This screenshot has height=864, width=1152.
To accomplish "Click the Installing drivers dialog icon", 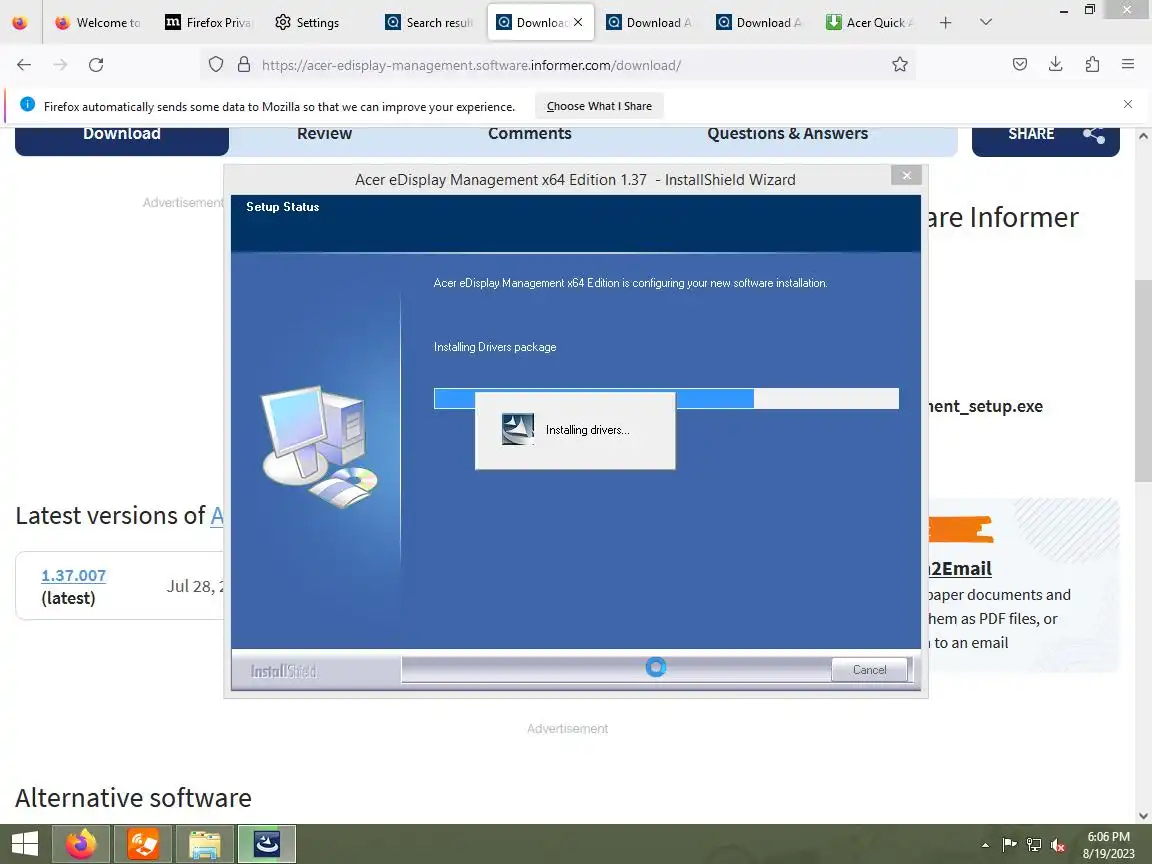I will [518, 430].
